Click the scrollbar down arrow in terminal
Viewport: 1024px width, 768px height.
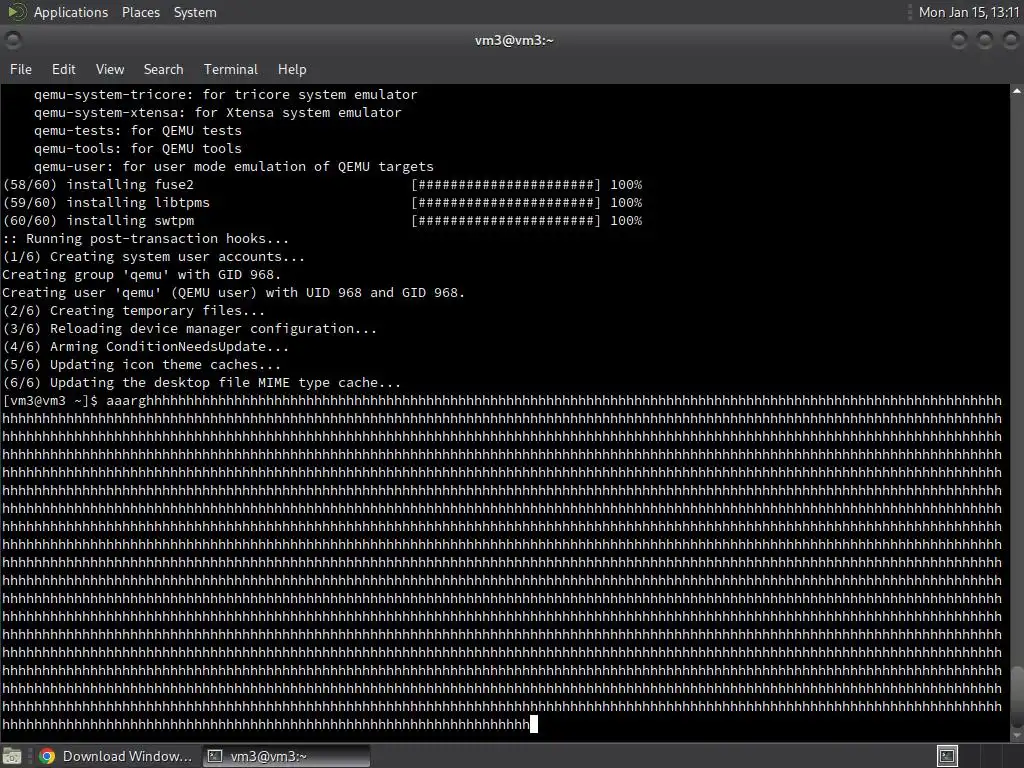click(x=1017, y=735)
